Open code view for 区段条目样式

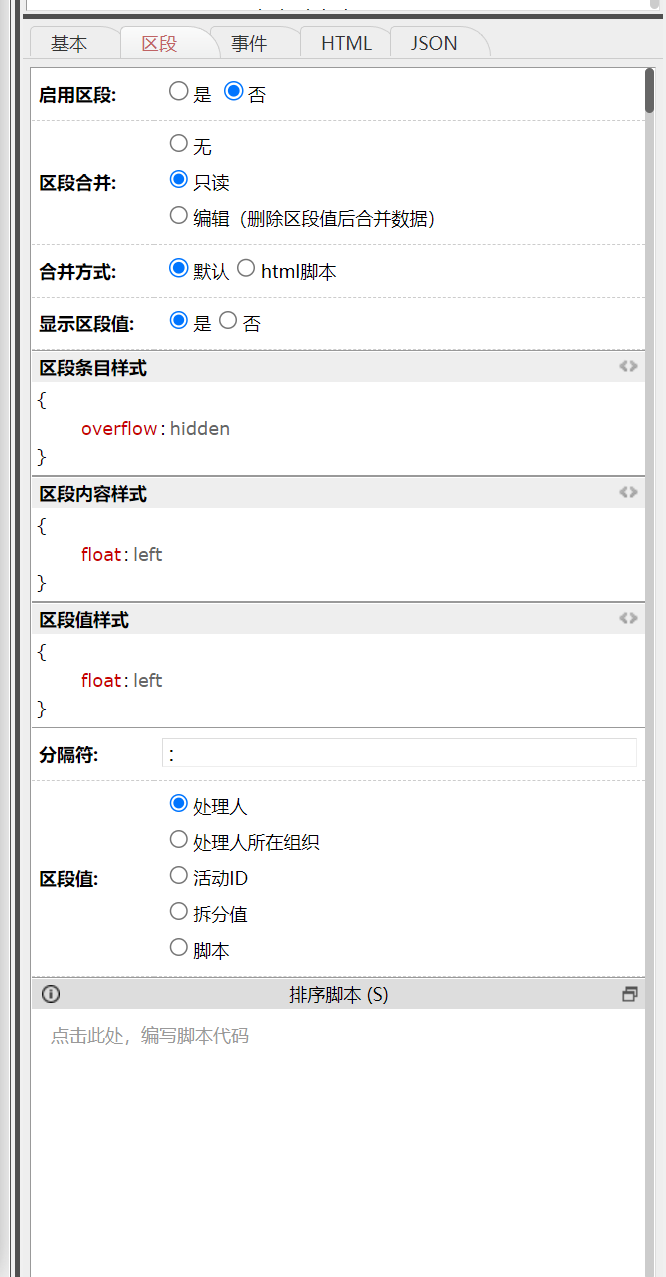pyautogui.click(x=628, y=366)
